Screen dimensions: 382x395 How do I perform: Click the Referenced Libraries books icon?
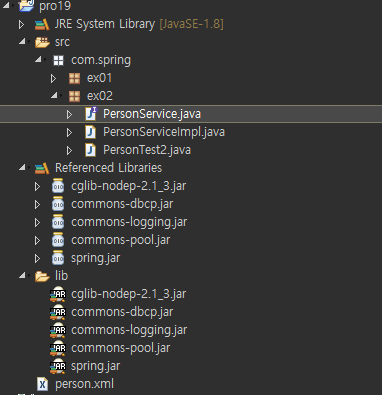click(42, 168)
